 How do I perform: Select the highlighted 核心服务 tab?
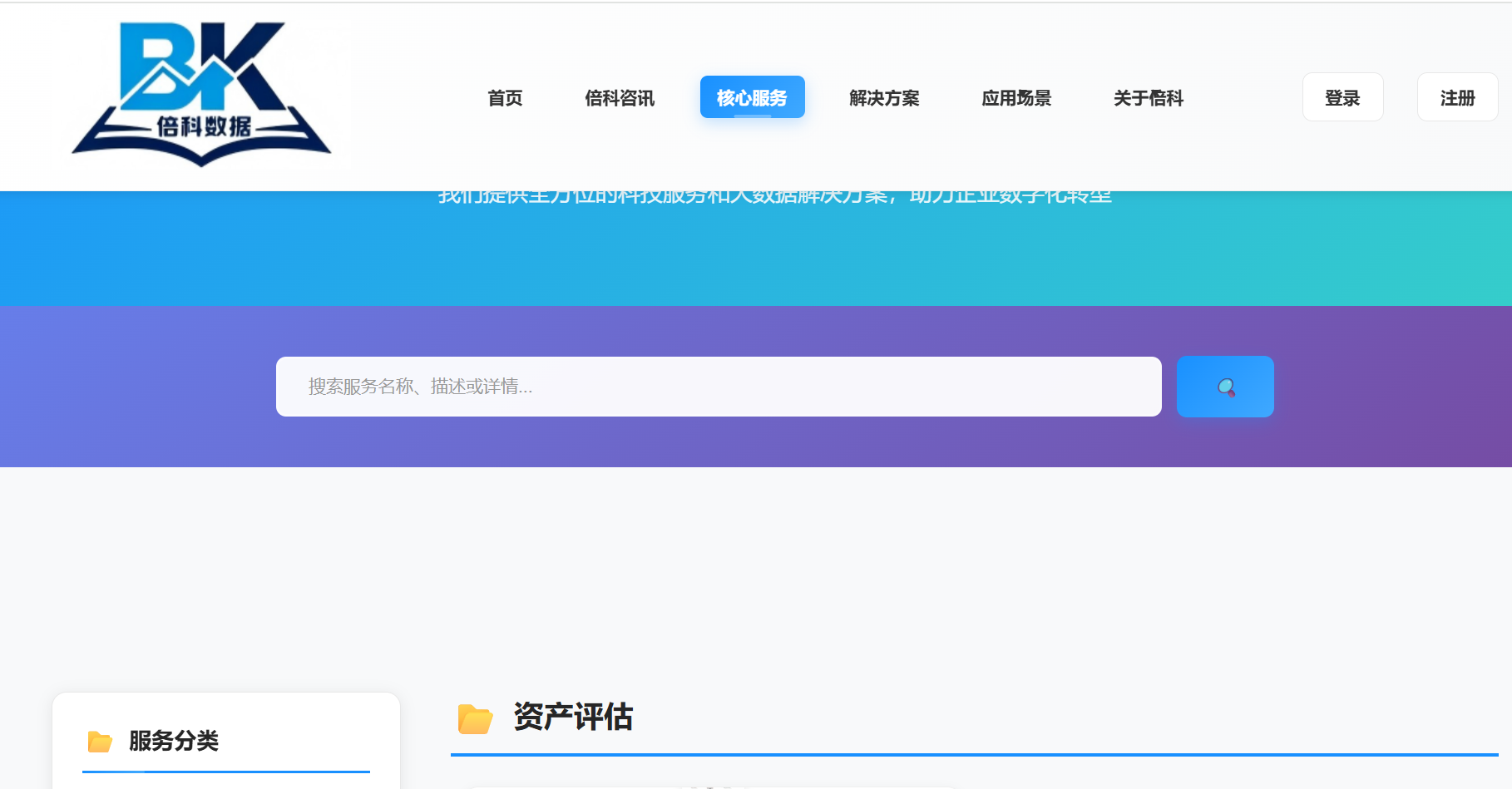point(752,97)
